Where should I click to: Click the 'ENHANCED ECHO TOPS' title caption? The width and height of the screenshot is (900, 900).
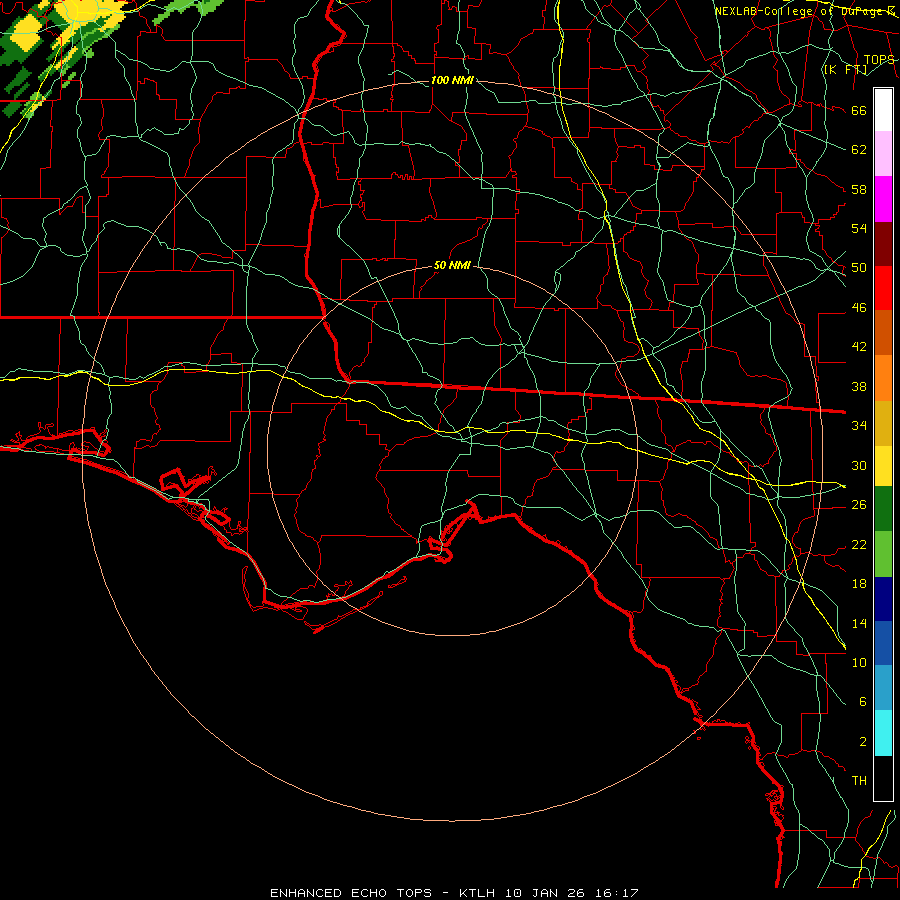[x=351, y=893]
